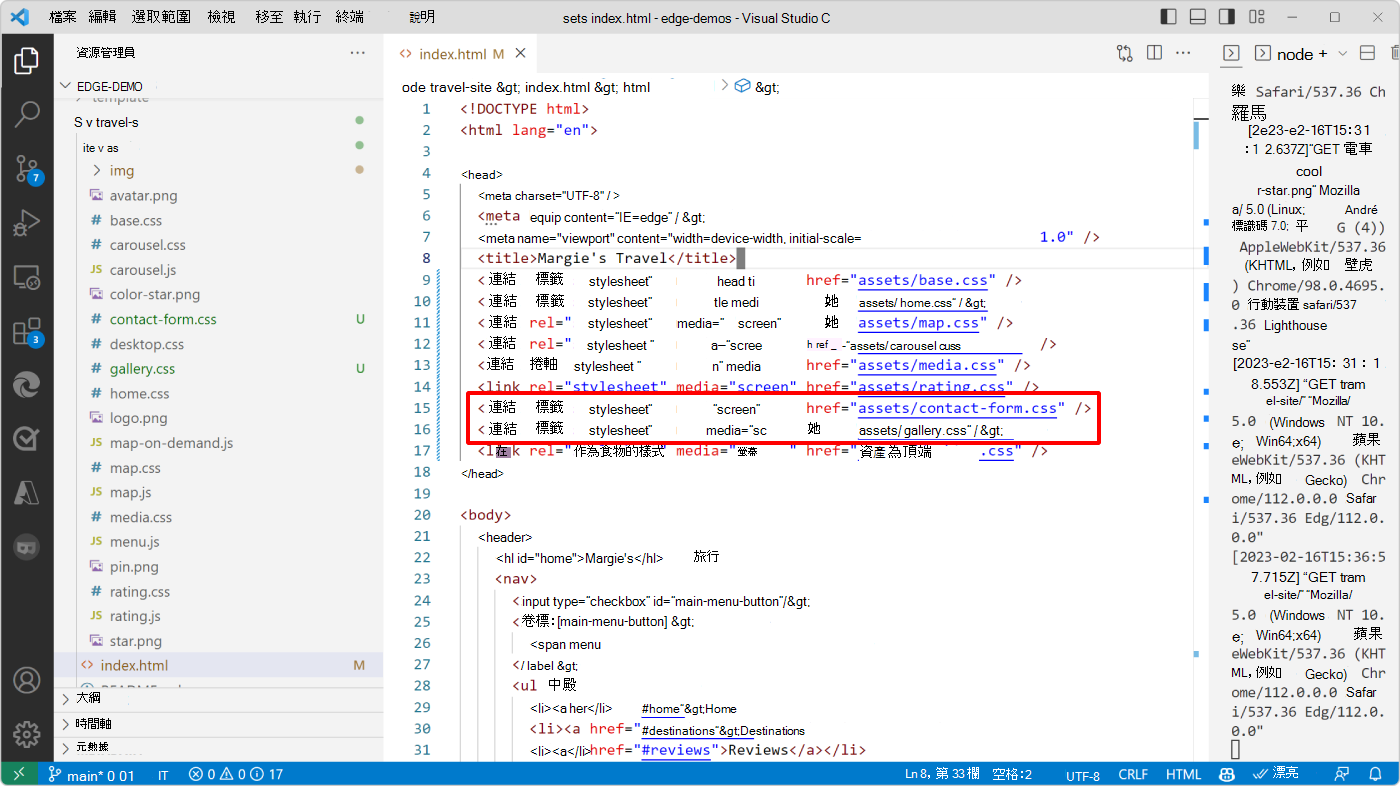Toggle the split editor layout icon
Viewport: 1400px width, 786px height.
click(x=1154, y=53)
